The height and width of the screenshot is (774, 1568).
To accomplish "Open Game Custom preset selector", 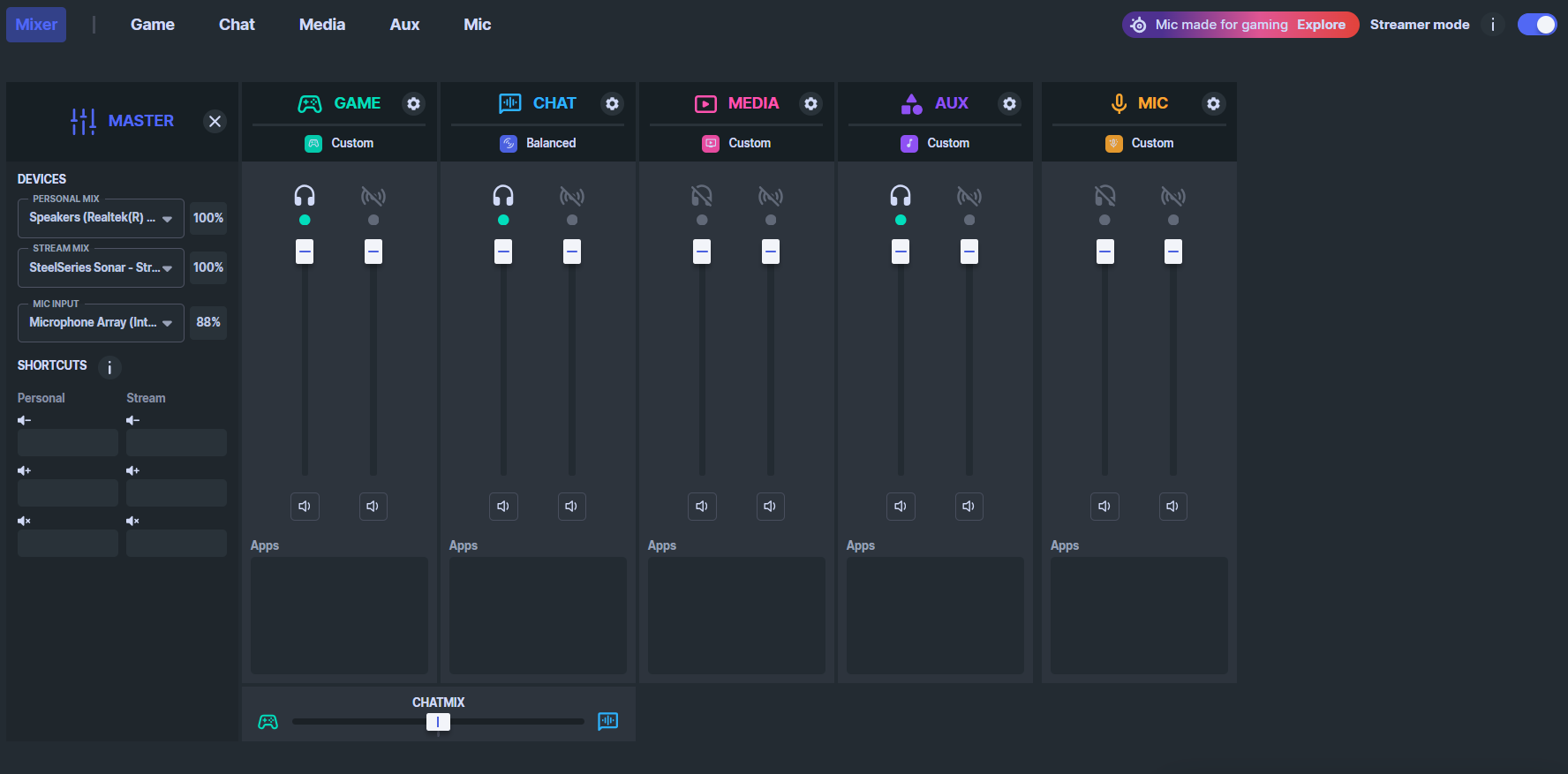I will (x=339, y=143).
